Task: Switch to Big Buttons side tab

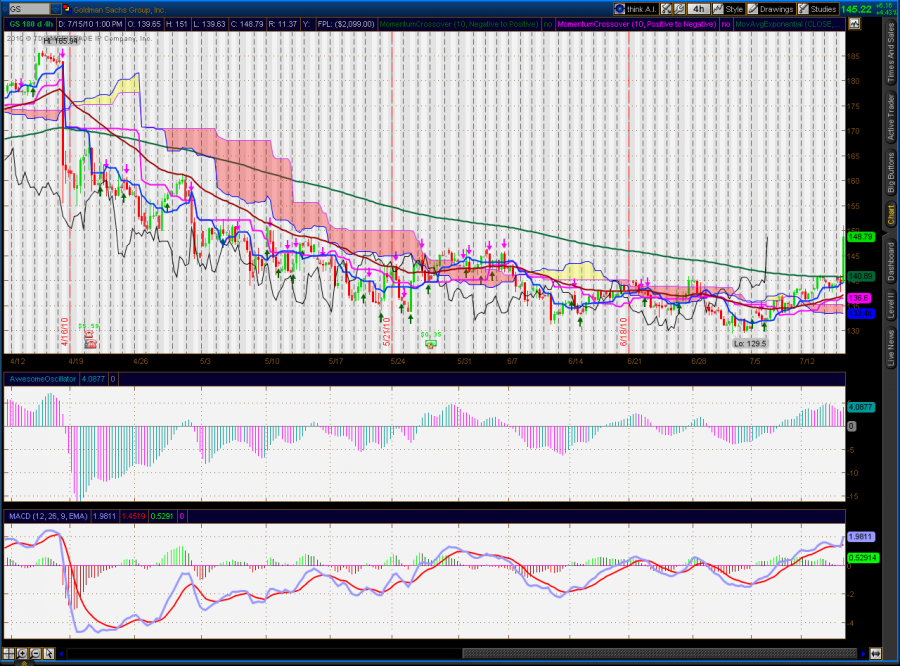Action: click(891, 172)
